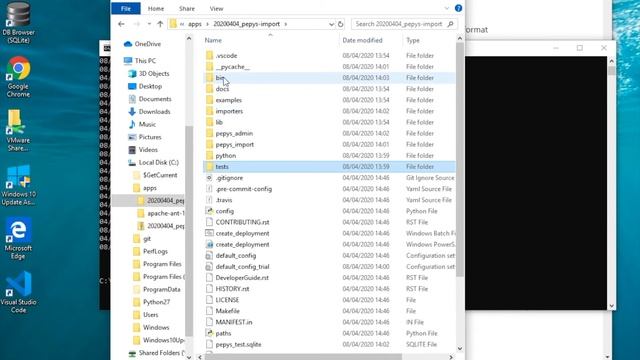This screenshot has height=360, width=640.
Task: Expand the ribbon with the chevron
Action: [x=447, y=8]
